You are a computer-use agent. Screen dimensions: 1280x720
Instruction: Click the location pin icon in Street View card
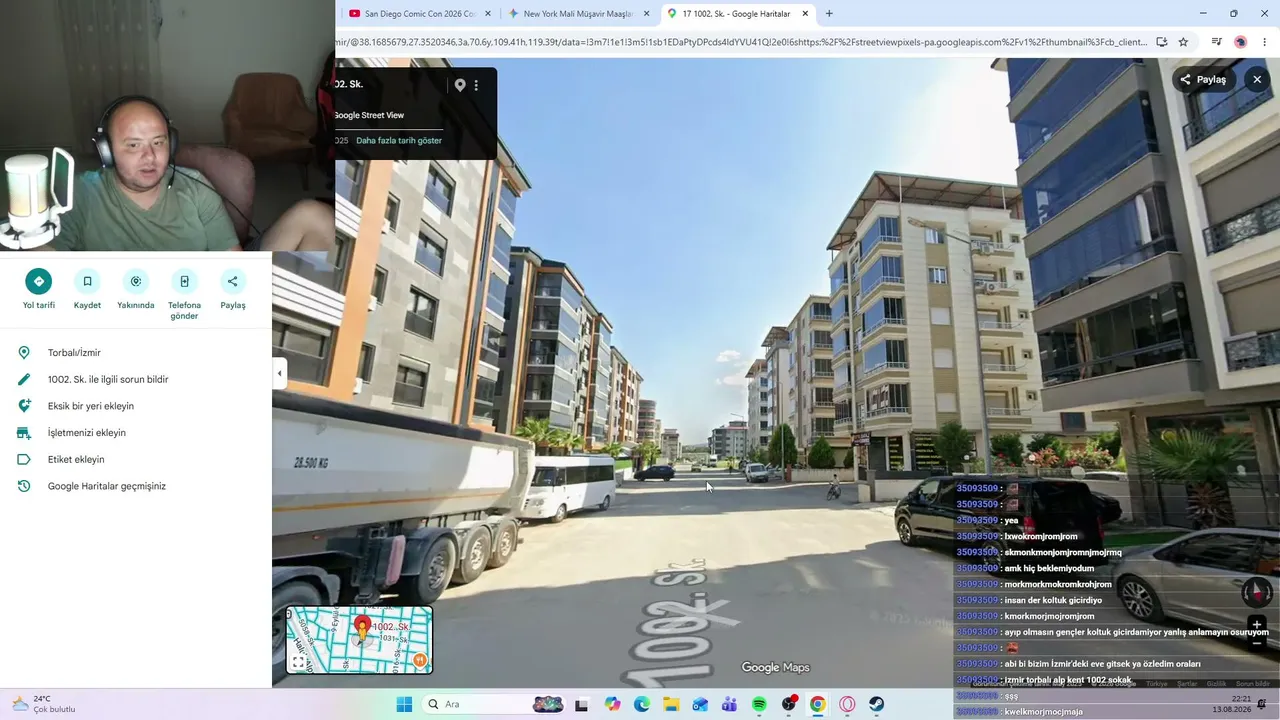pos(460,85)
